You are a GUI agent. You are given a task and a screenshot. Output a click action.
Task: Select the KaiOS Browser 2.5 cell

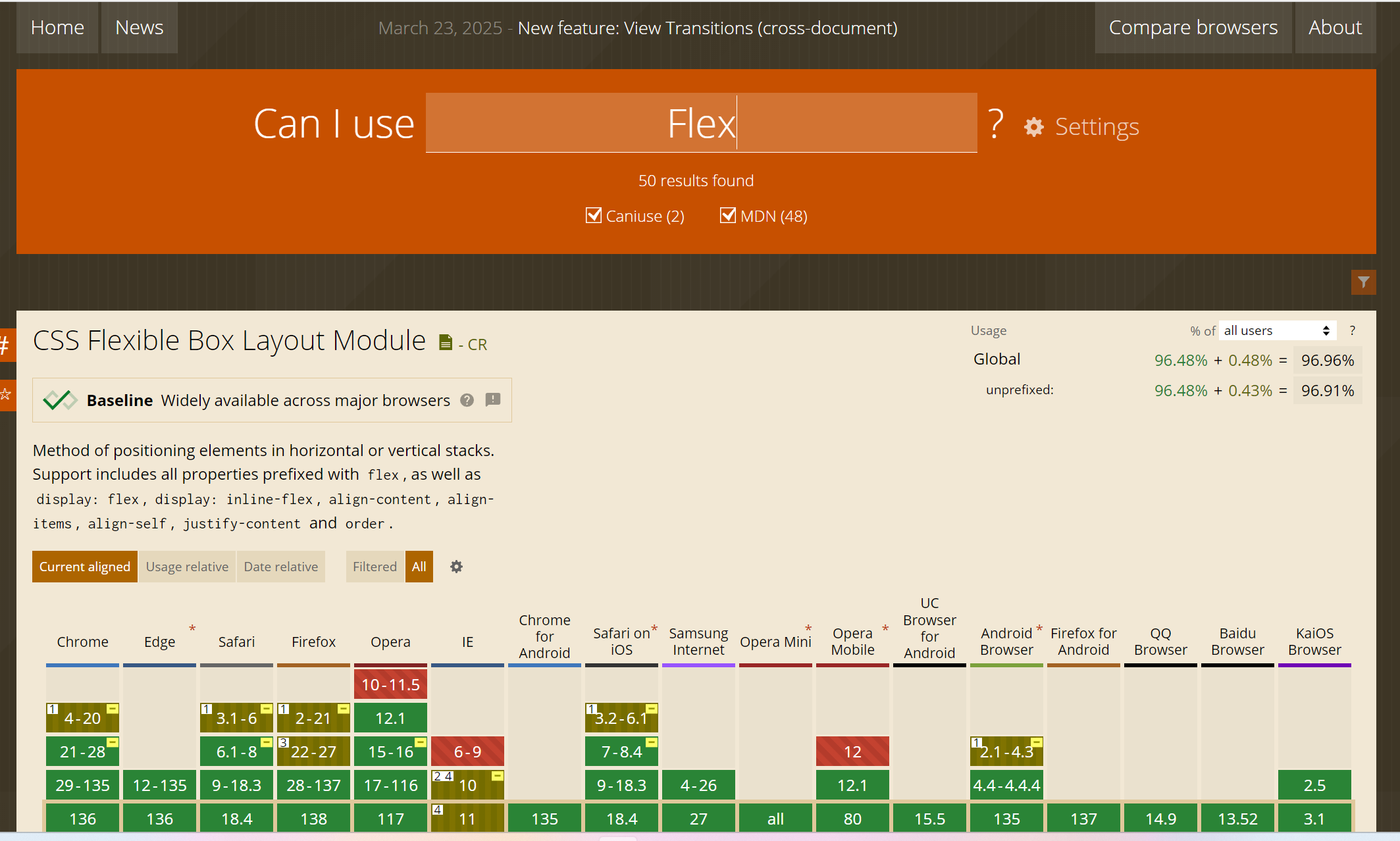[1314, 785]
